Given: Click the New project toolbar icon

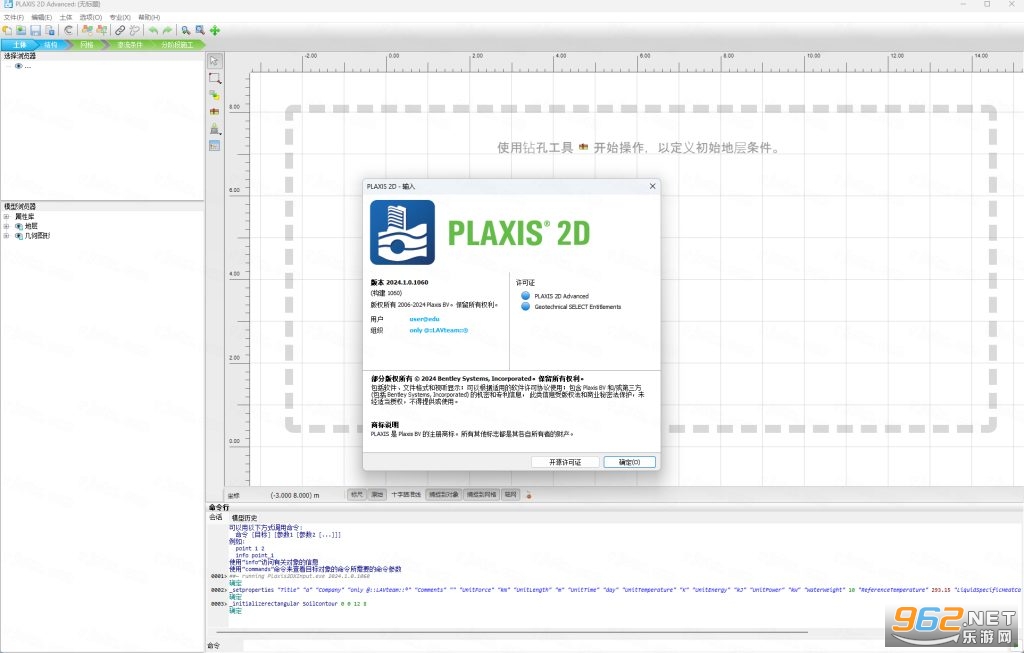Looking at the screenshot, I should click(7, 30).
